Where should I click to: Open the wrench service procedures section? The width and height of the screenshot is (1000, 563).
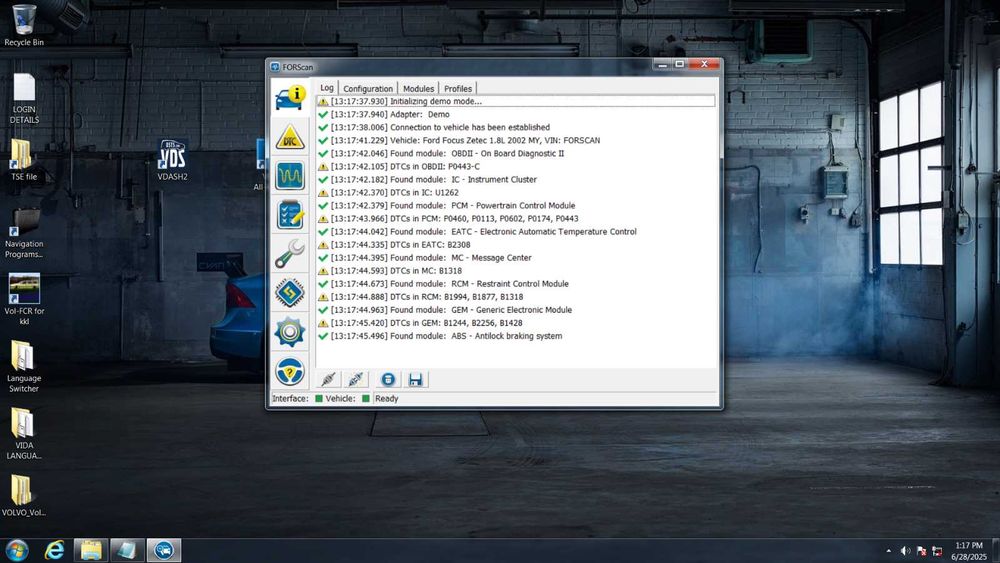pyautogui.click(x=290, y=254)
